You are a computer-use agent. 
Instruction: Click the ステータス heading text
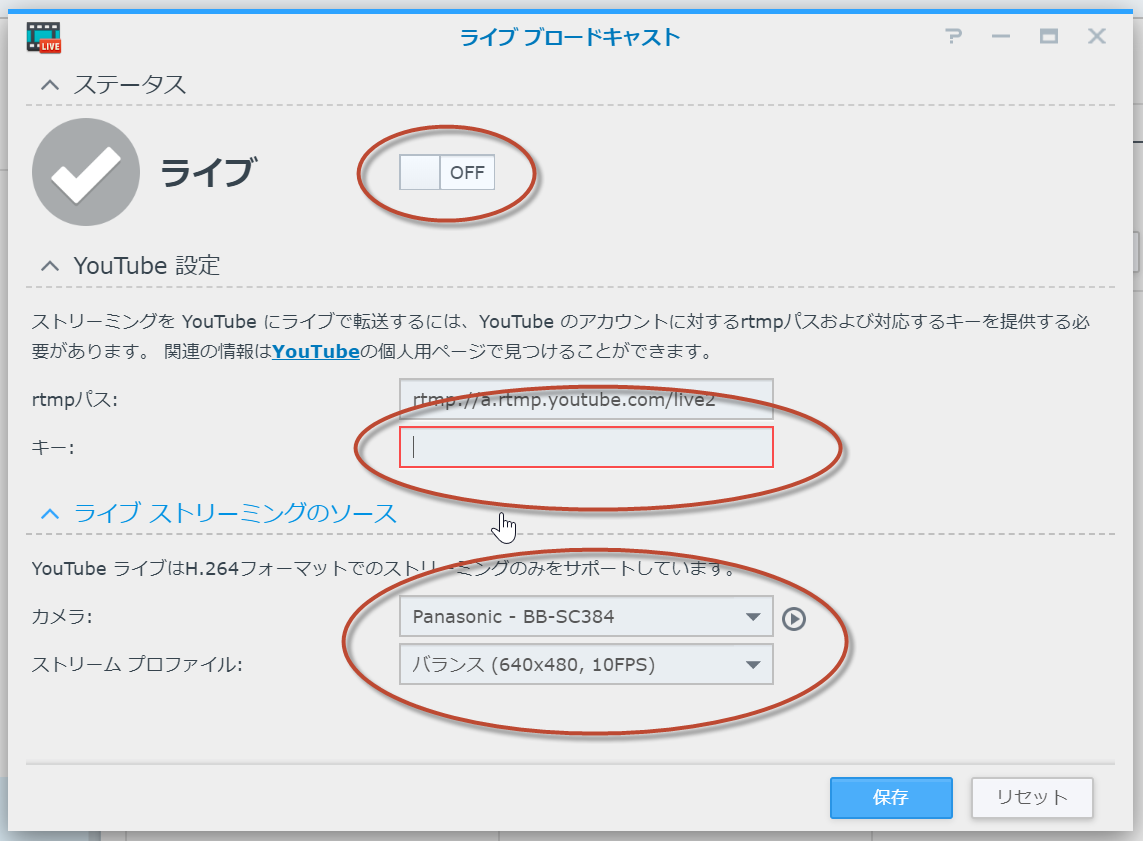click(x=130, y=85)
